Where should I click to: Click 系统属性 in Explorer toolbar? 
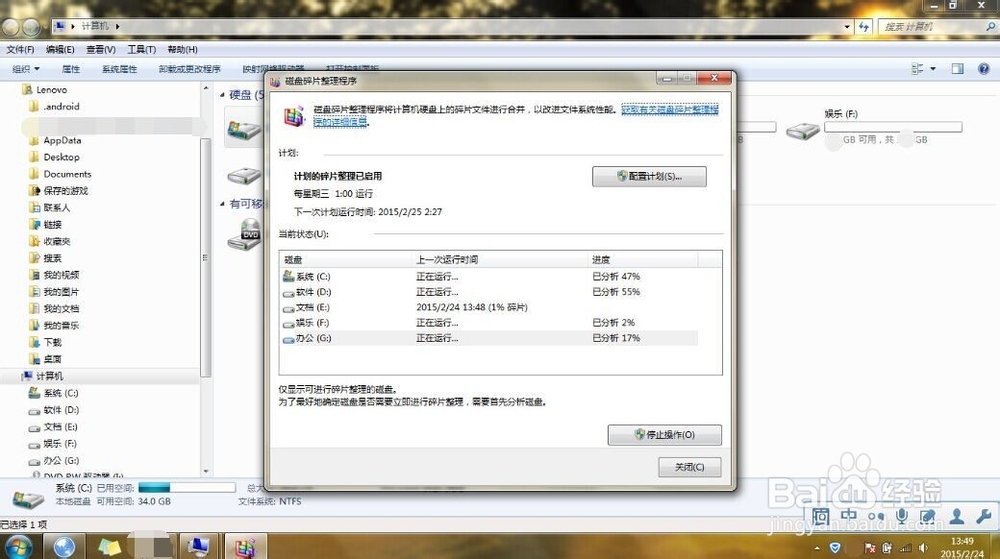[119, 69]
